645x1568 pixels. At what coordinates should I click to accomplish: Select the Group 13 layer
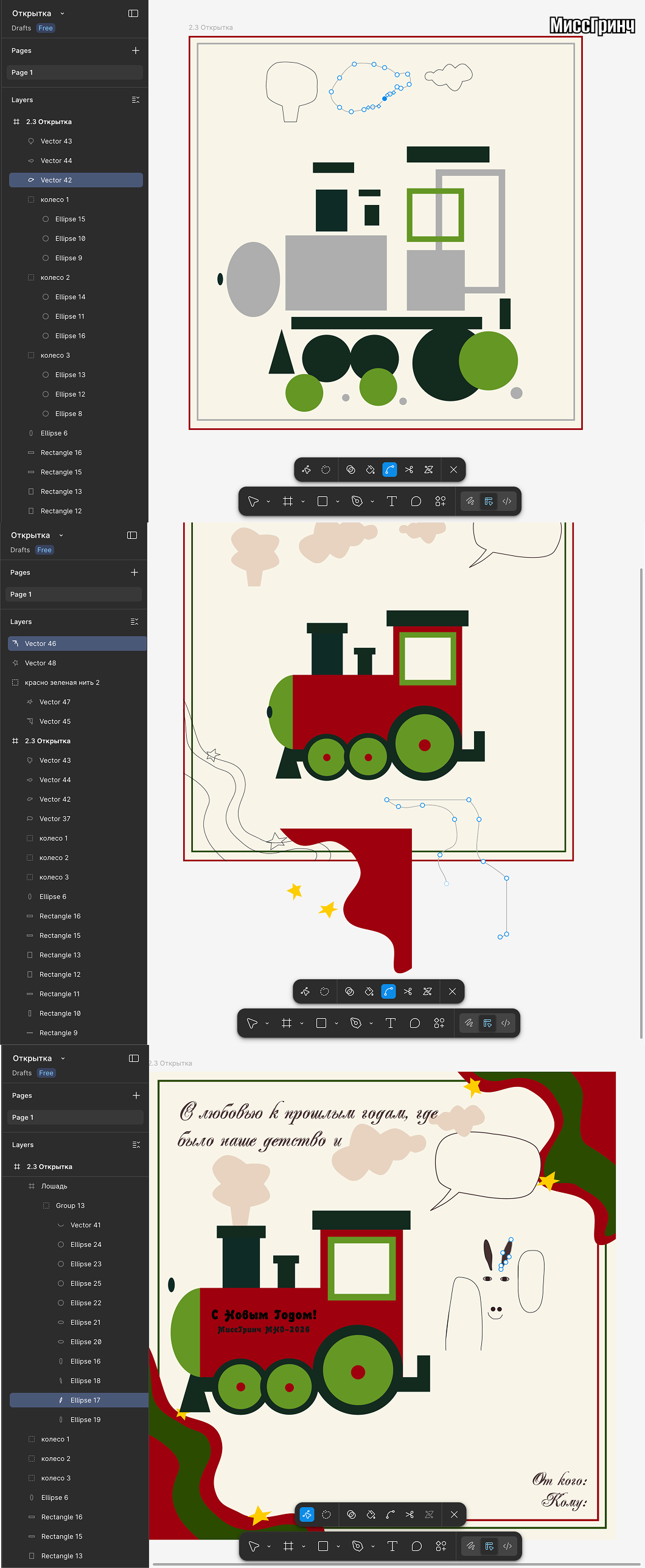pyautogui.click(x=70, y=1205)
